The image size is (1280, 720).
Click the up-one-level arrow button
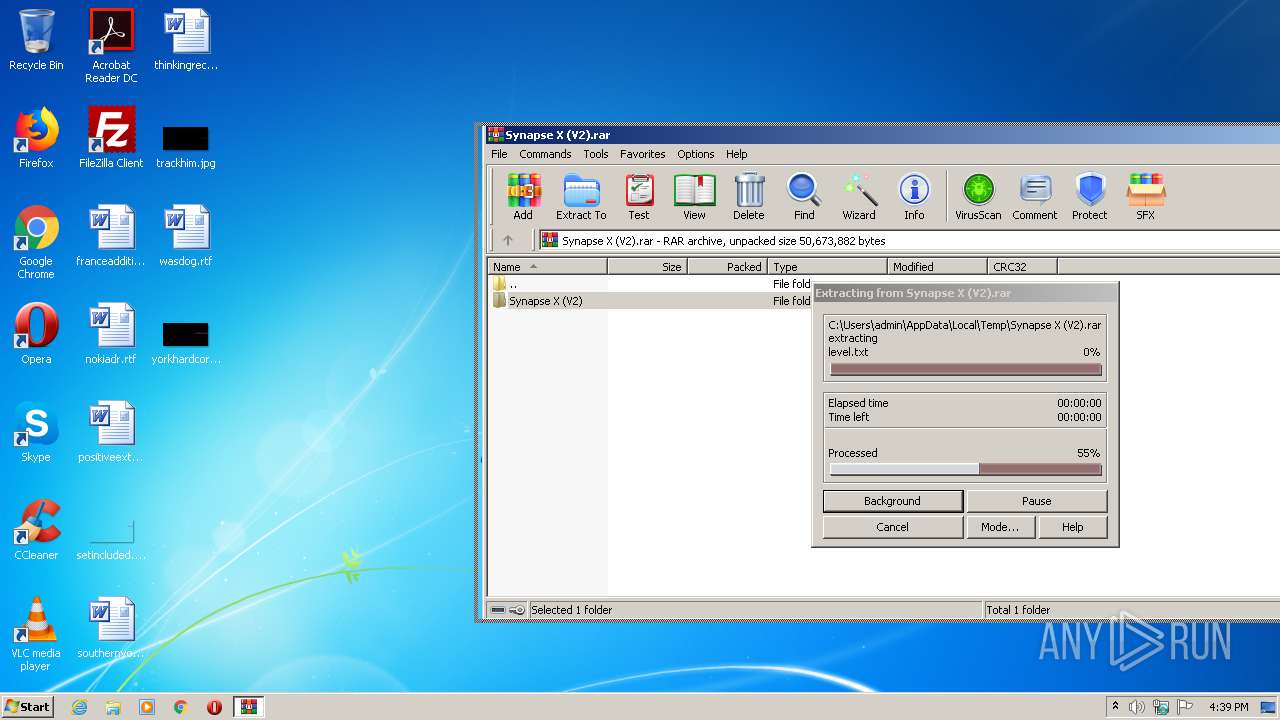508,240
